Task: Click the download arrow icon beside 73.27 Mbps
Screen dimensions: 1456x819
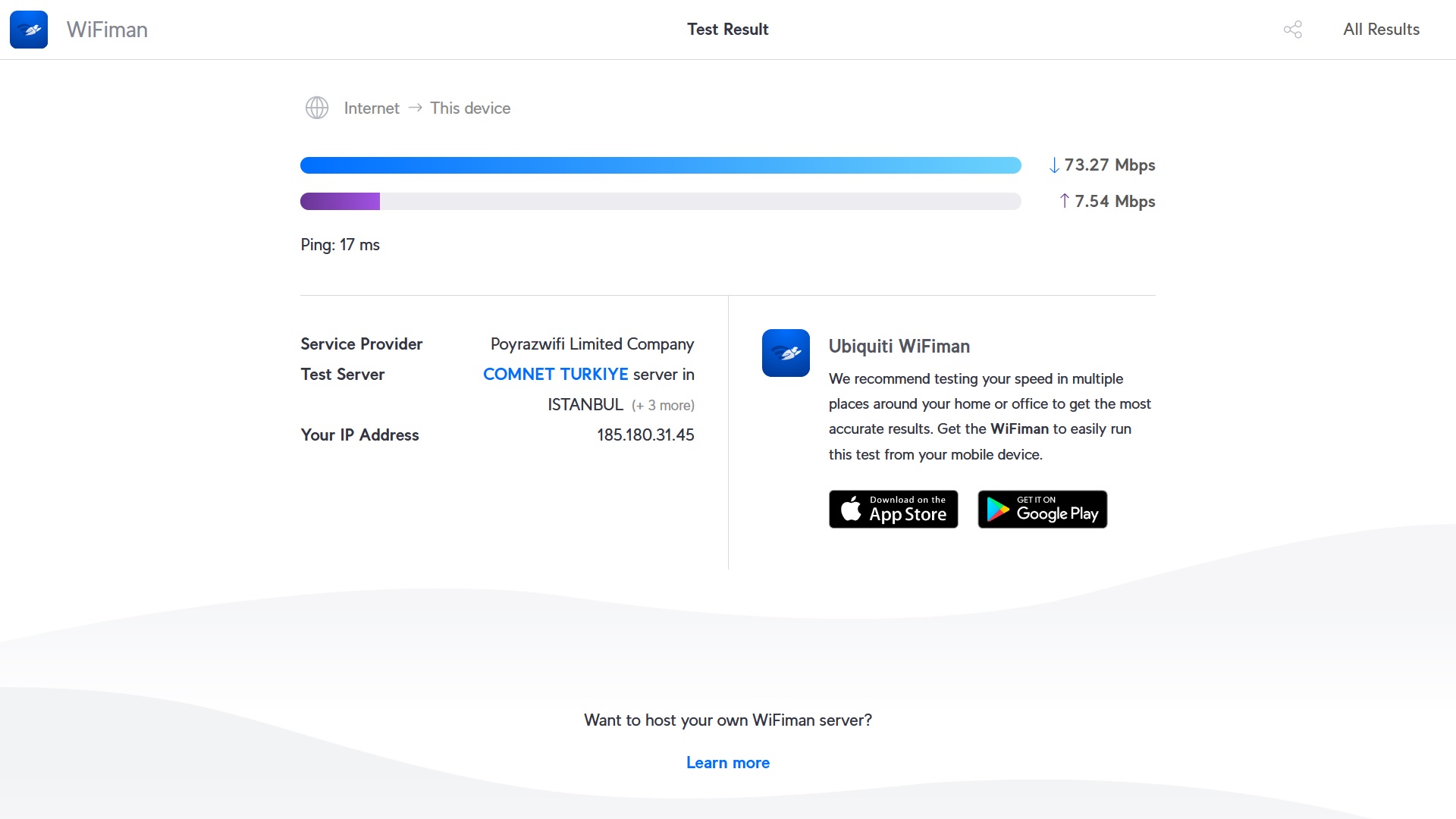Action: click(1054, 165)
